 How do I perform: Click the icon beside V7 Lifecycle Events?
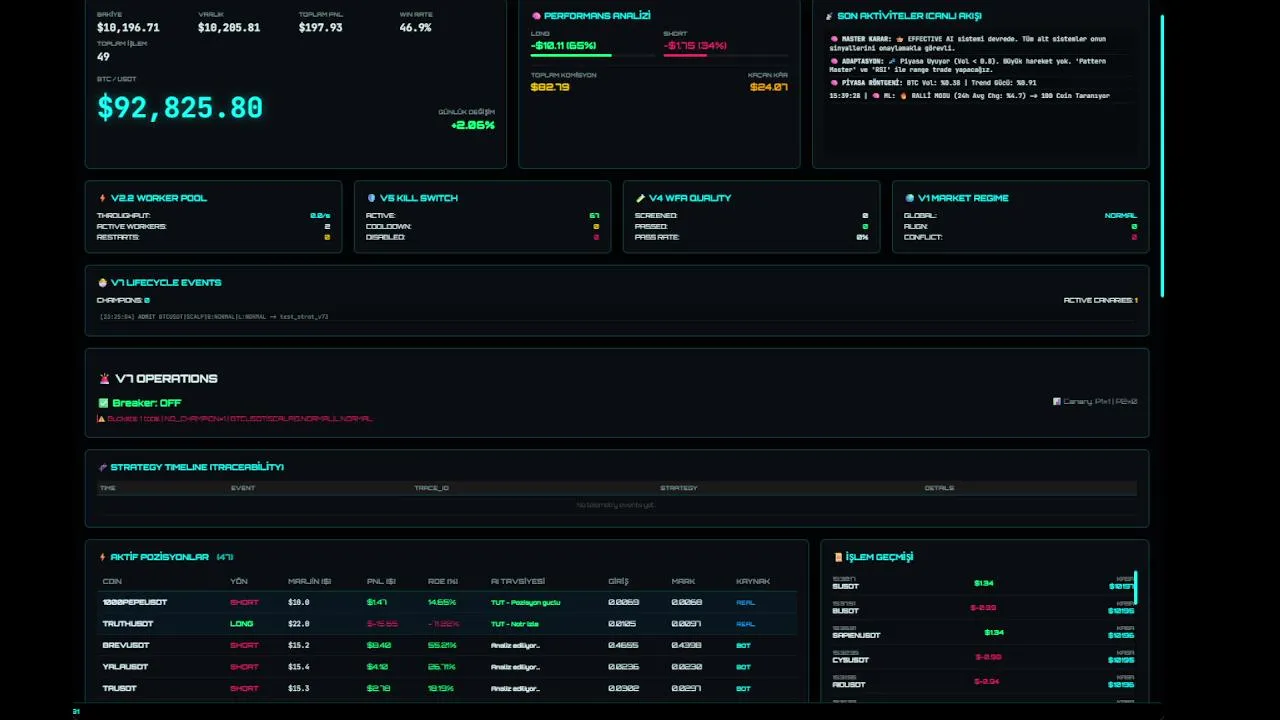[x=102, y=283]
